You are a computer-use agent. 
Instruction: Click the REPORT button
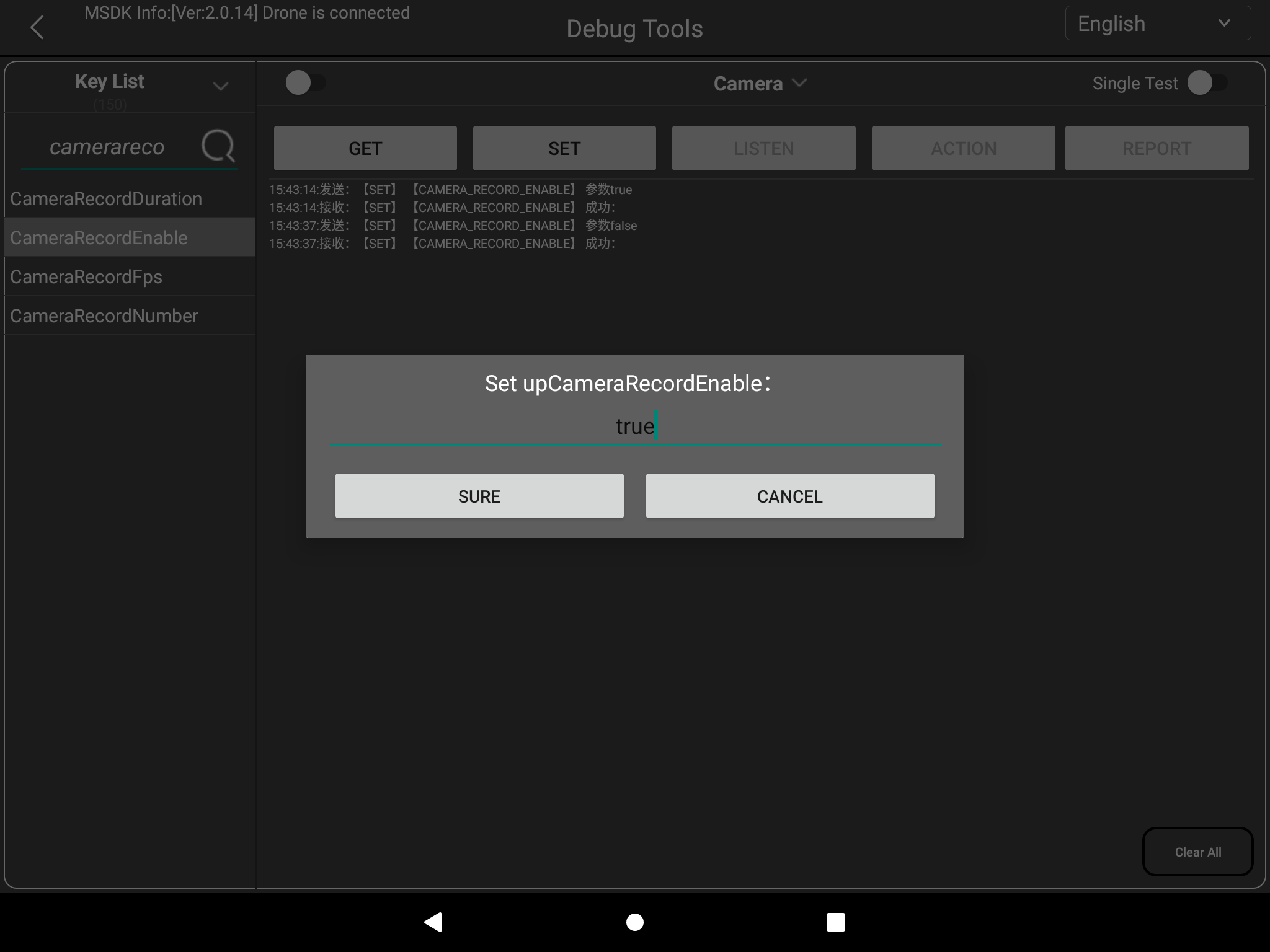[1157, 148]
